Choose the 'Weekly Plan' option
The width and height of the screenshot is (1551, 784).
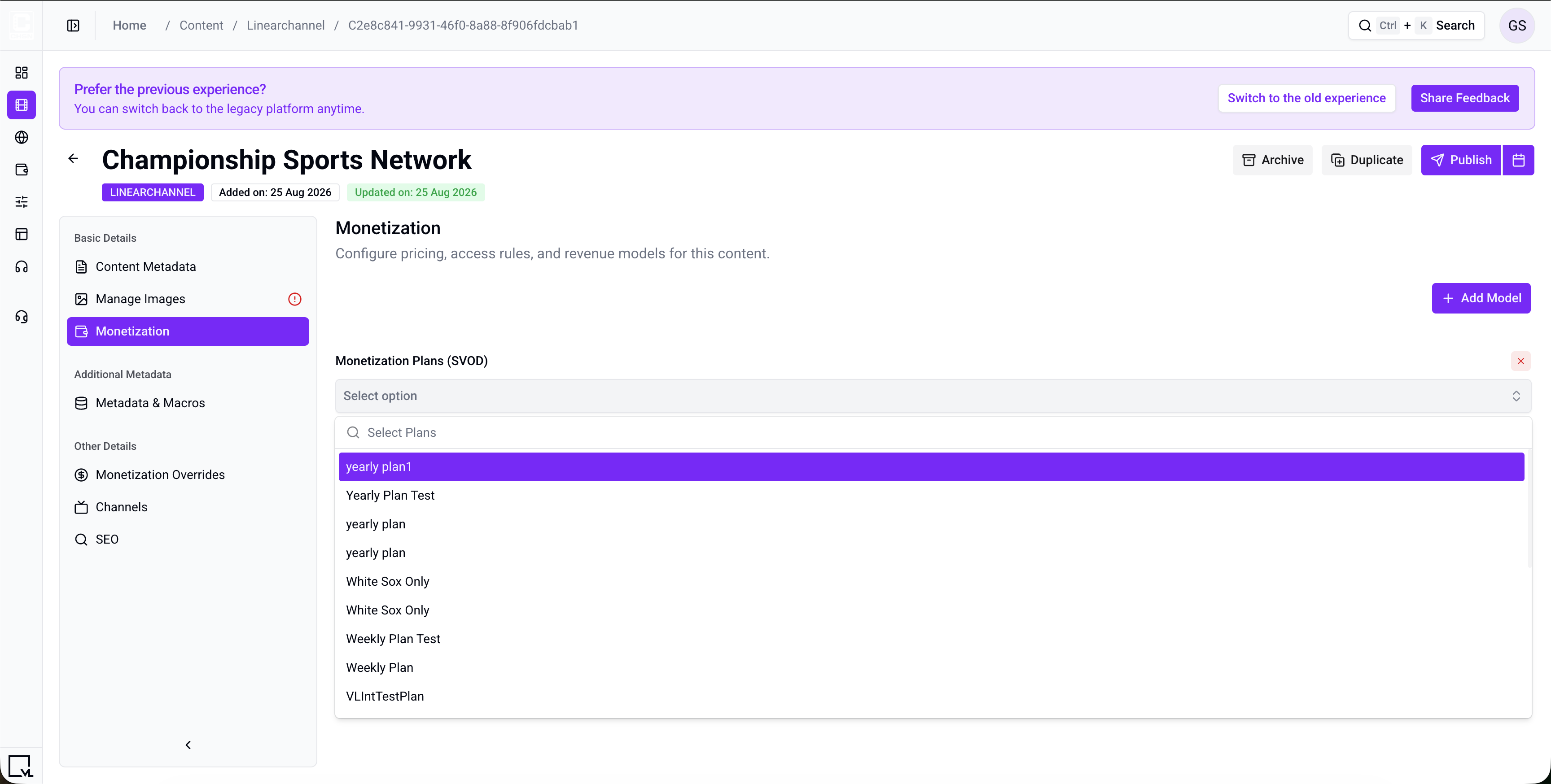[x=931, y=668]
